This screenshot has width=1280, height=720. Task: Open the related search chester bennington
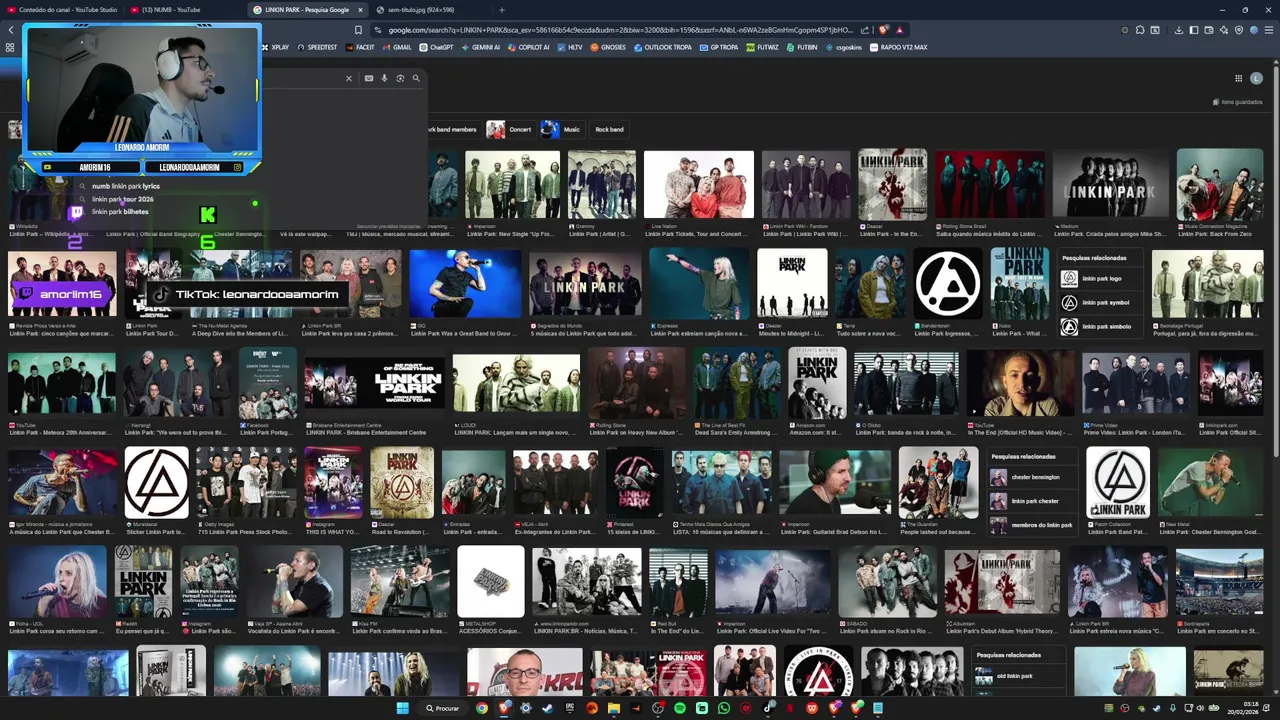[x=1030, y=477]
